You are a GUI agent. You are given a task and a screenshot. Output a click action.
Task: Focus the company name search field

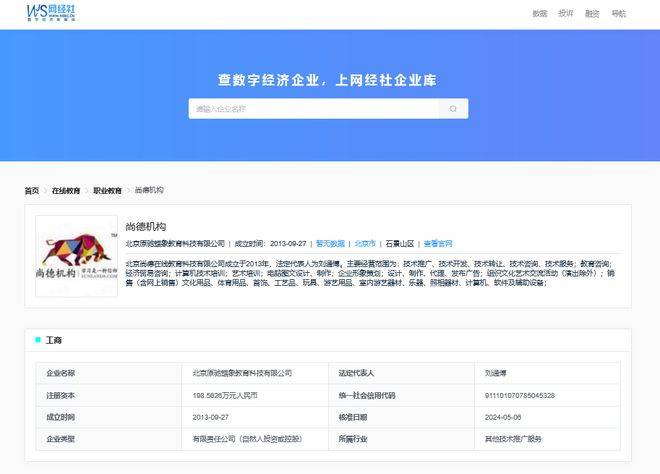[314, 109]
